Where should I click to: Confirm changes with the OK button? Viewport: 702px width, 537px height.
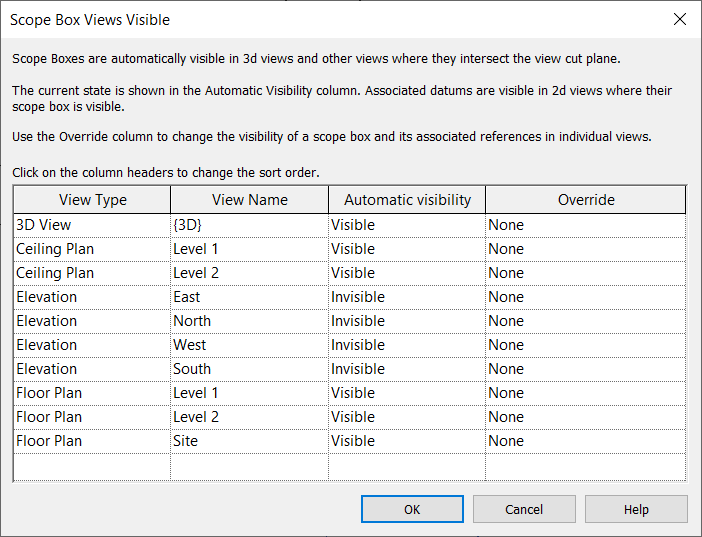[x=412, y=509]
